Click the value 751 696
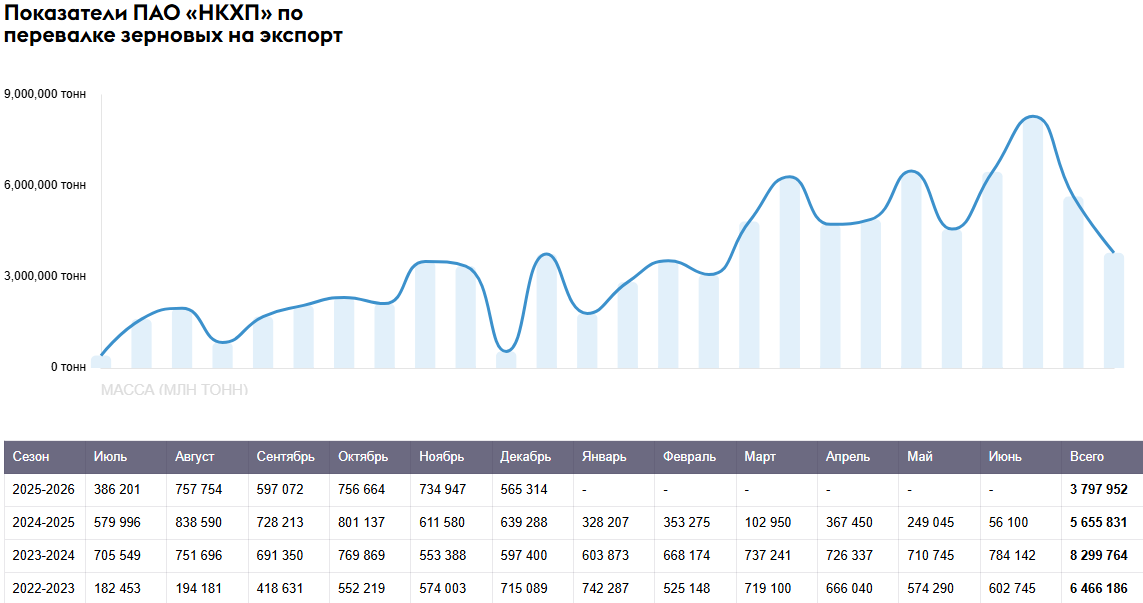Viewport: 1143px width, 603px height. 198,555
